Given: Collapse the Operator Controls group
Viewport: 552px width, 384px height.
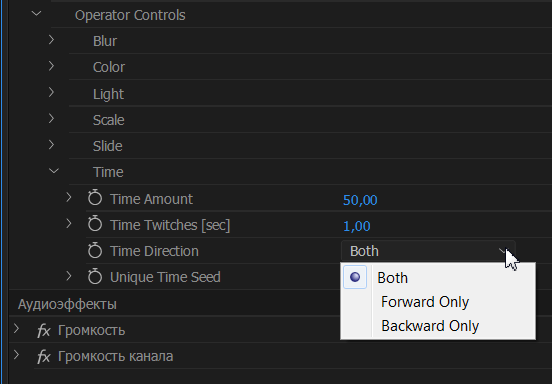Looking at the screenshot, I should pos(37,14).
